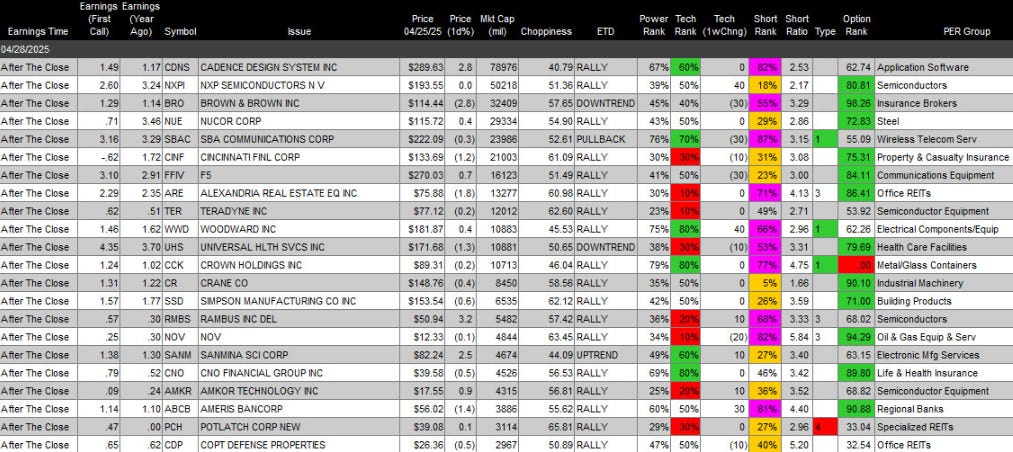Click the NOV symbol cell

180,337
